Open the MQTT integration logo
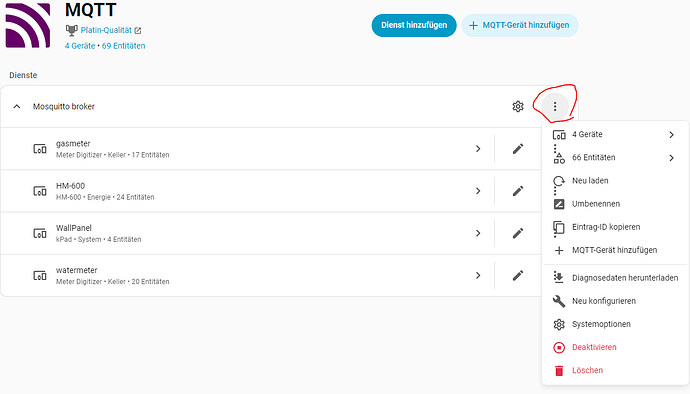Viewport: 690px width, 394px height. point(28,25)
